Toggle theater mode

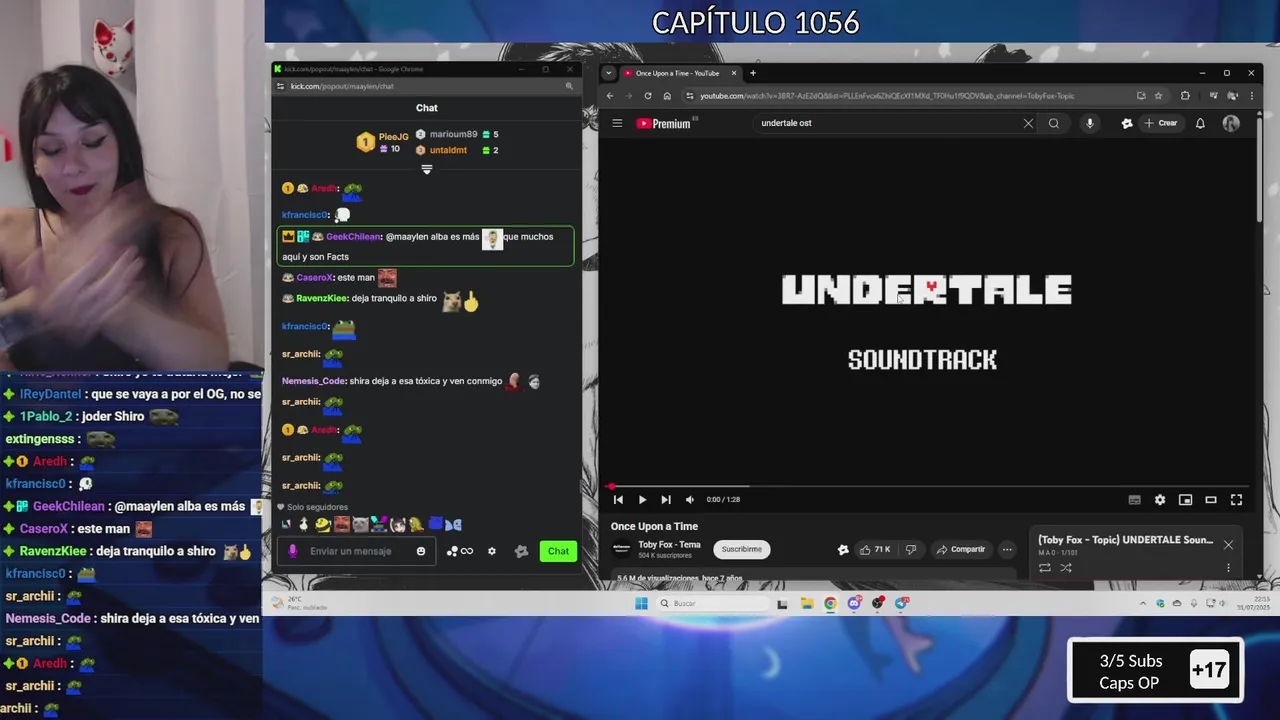(1211, 500)
